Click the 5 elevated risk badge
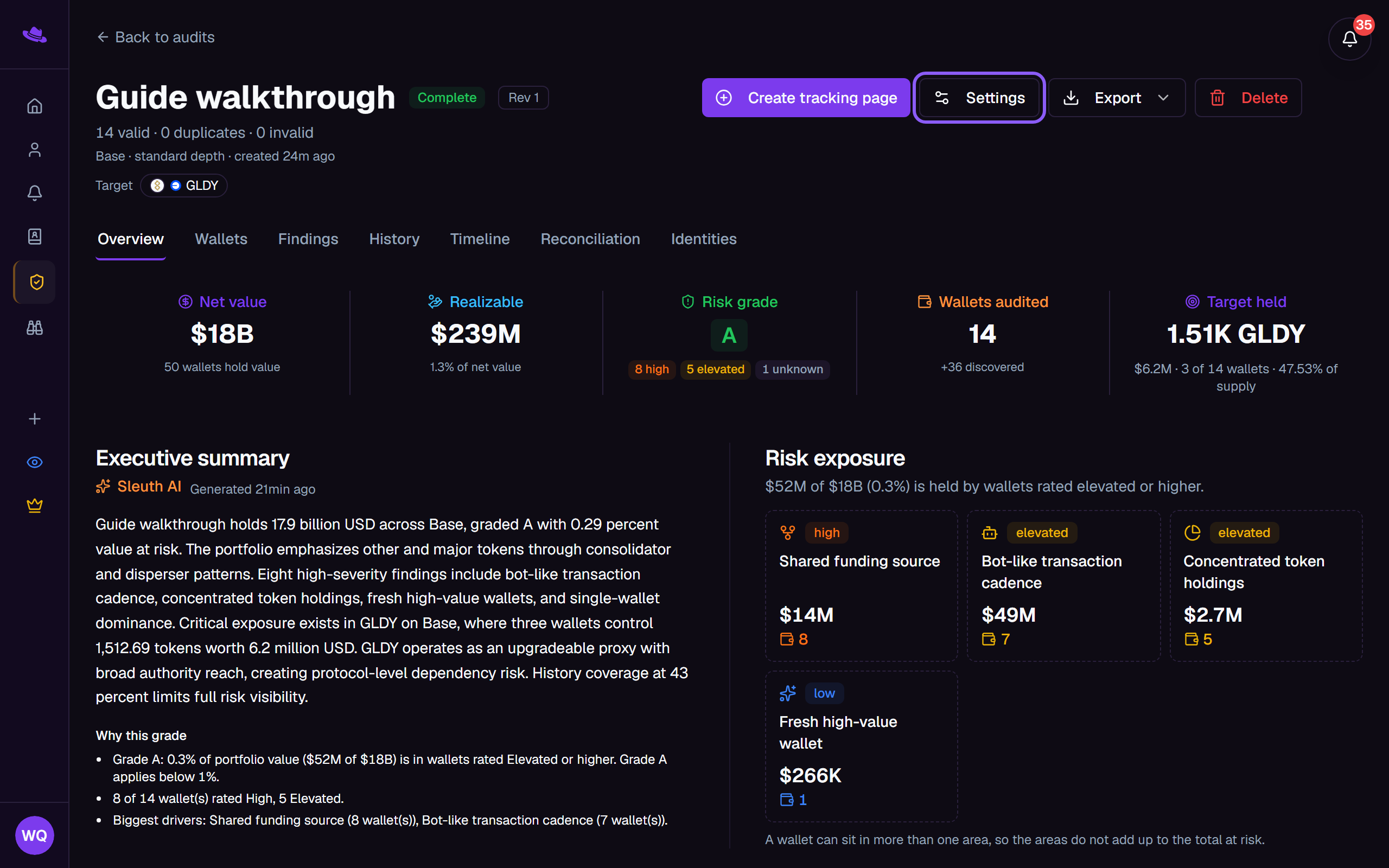The image size is (1389, 868). (715, 369)
